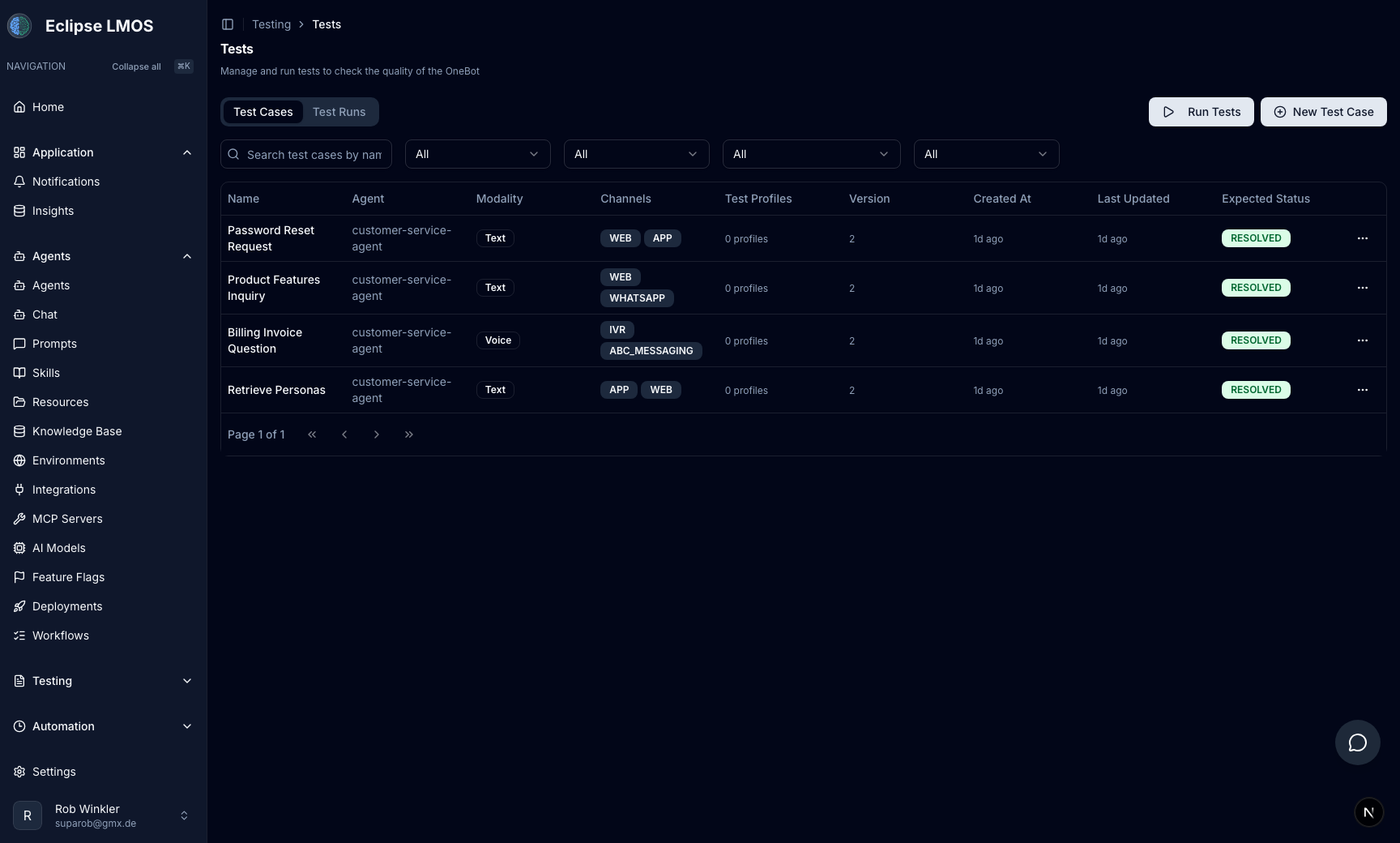
Task: Click RESOLVED status in Retrieve Personas row
Action: 1256,390
